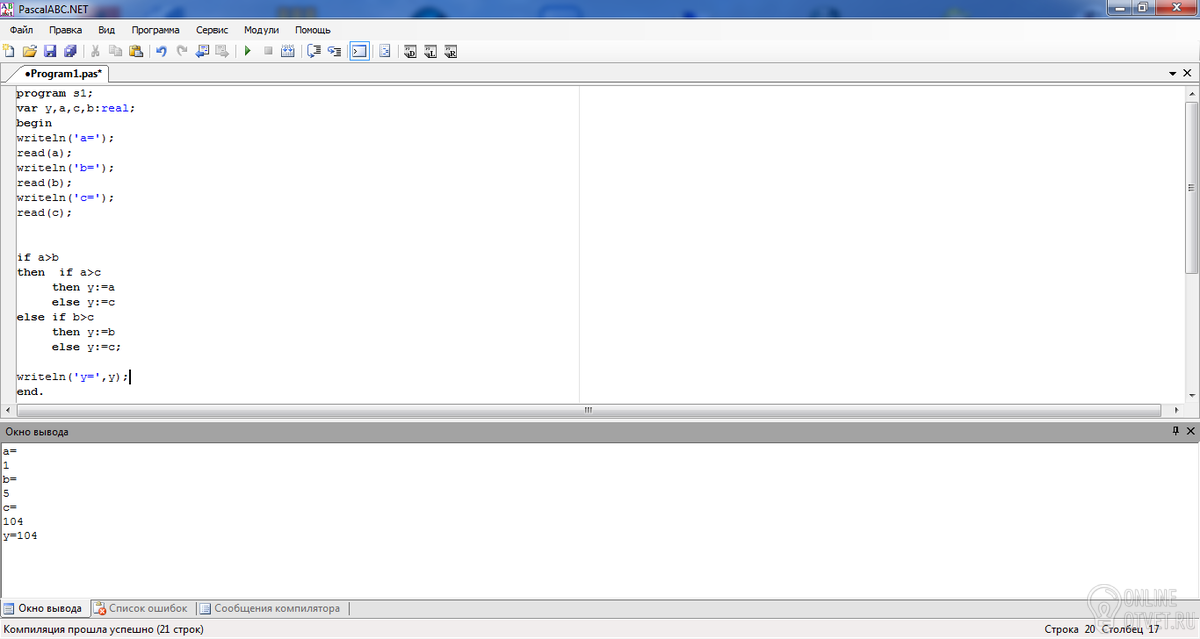
Task: Switch to the Program1.pas tab
Action: [x=62, y=74]
